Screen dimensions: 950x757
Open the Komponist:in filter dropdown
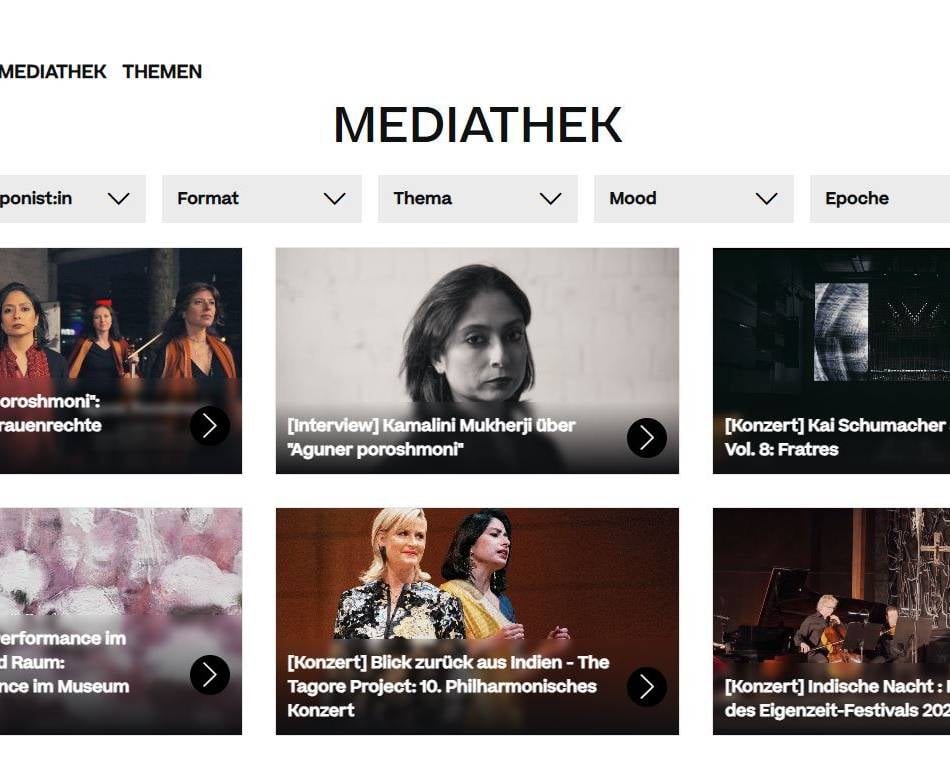73,199
